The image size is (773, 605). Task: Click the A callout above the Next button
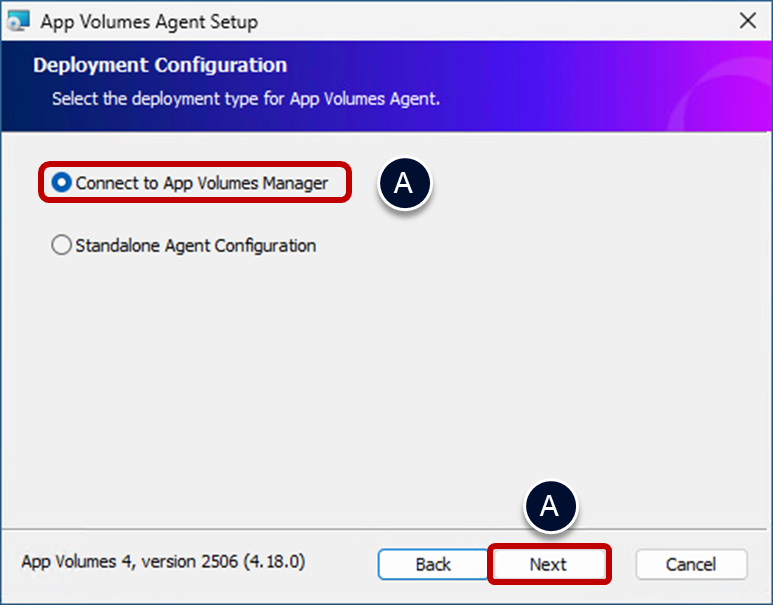[x=549, y=508]
